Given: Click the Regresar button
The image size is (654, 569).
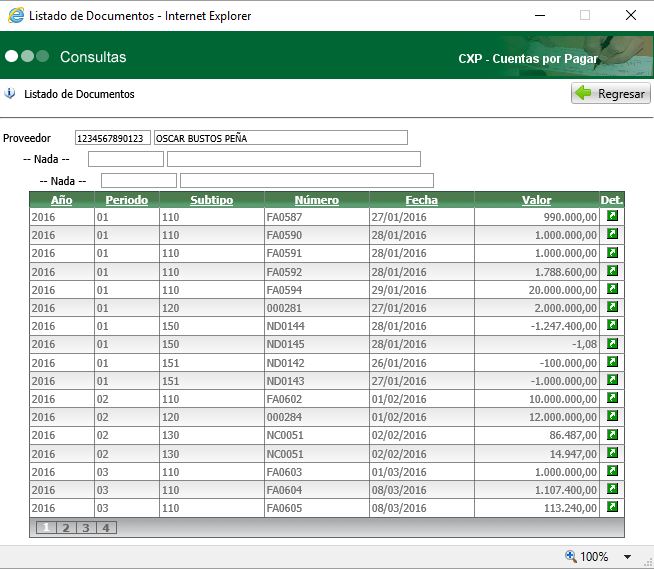Looking at the screenshot, I should coord(610,94).
